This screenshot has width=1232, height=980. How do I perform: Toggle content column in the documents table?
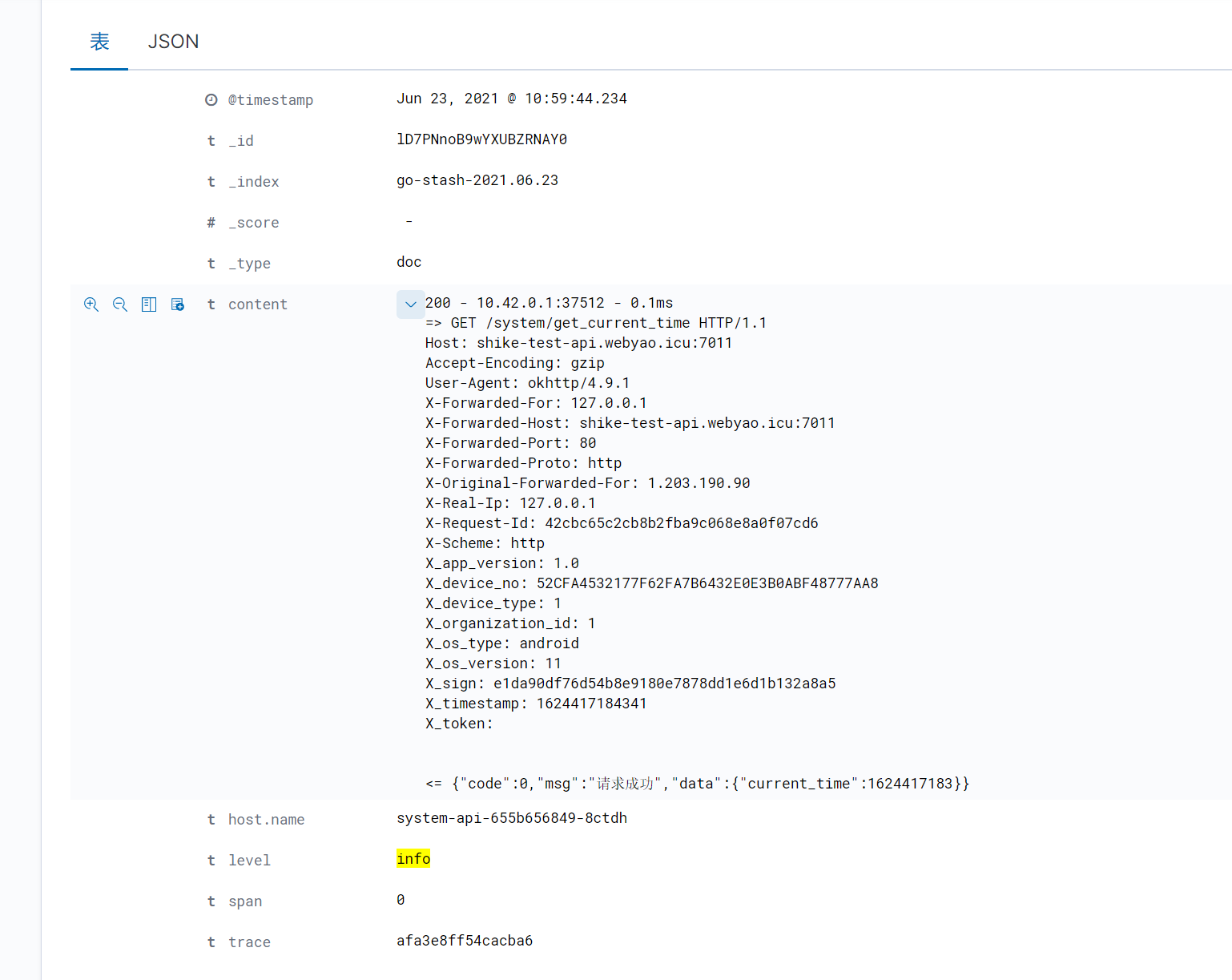[148, 304]
